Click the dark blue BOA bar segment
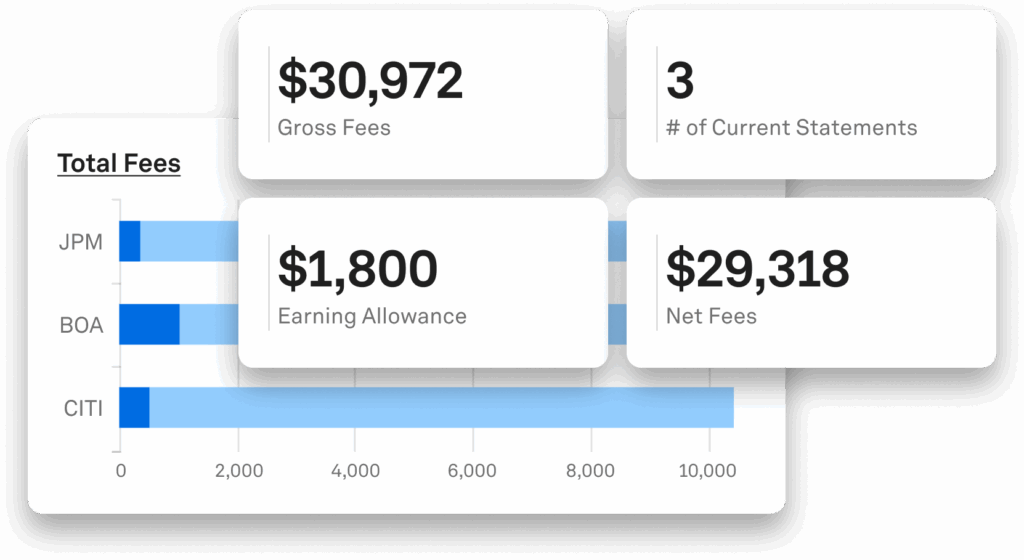The height and width of the screenshot is (560, 1024). [x=149, y=325]
